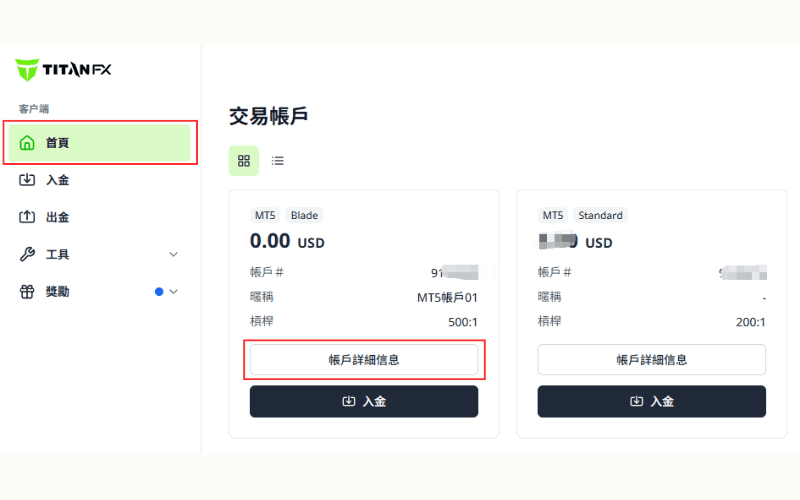
Task: Click the home icon in sidebar
Action: 27,143
